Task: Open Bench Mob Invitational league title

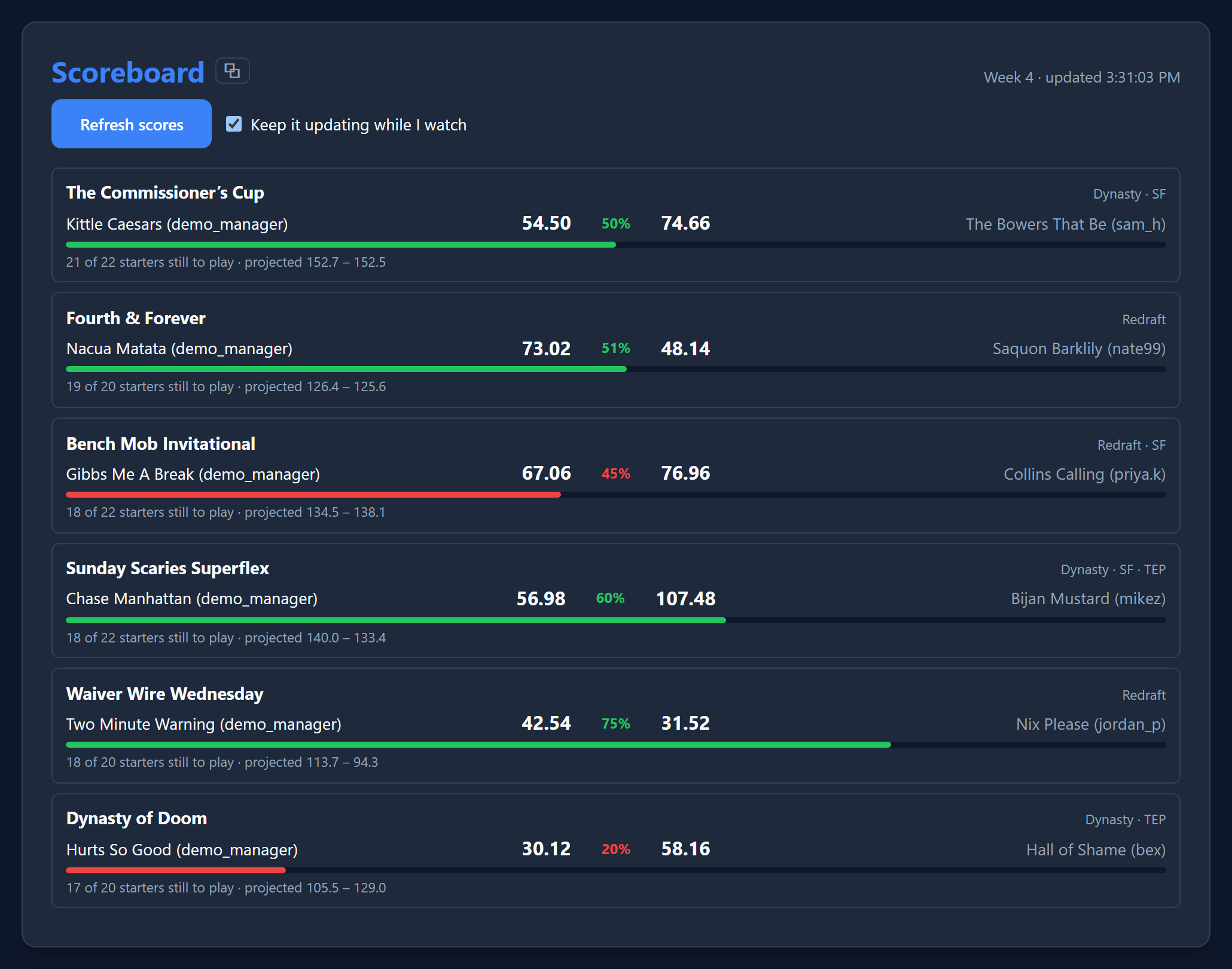Action: click(161, 444)
